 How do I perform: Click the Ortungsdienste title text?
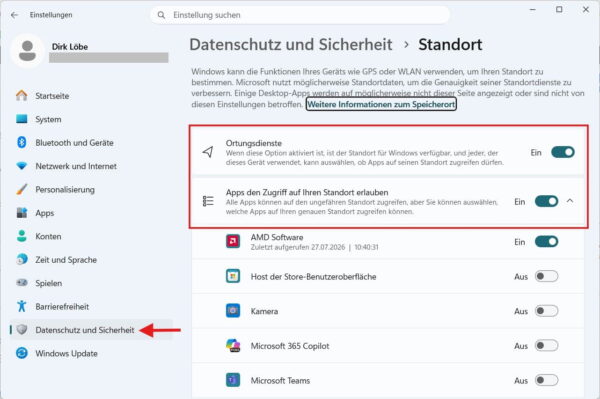[254, 143]
